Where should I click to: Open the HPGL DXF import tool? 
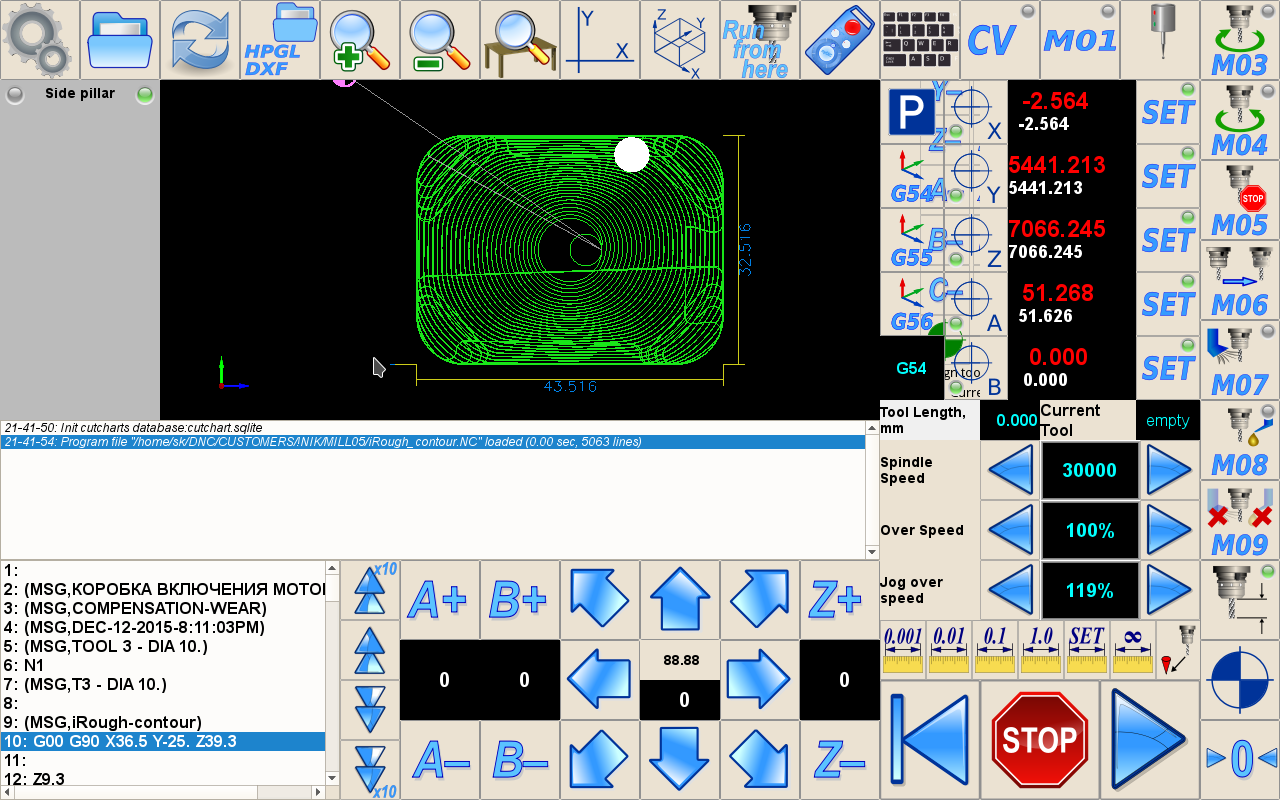point(279,40)
